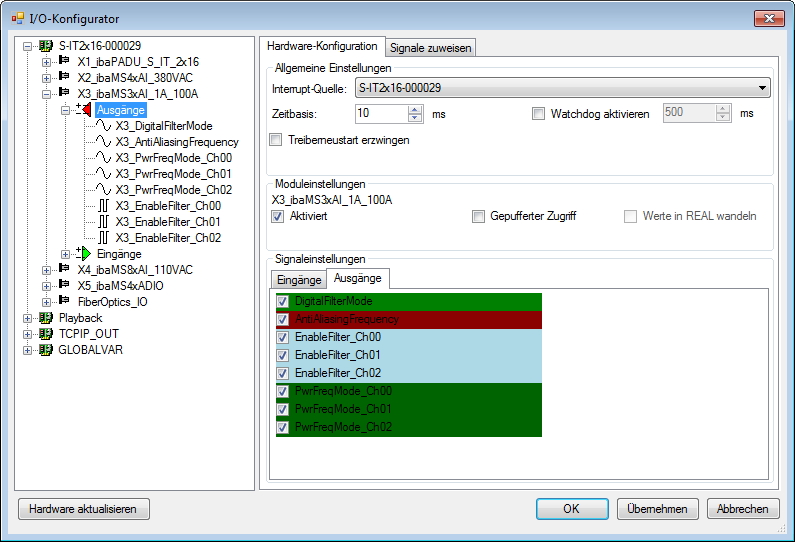Click the green Eingänge arrow icon
Screen dimensions: 795x542
pos(84,254)
